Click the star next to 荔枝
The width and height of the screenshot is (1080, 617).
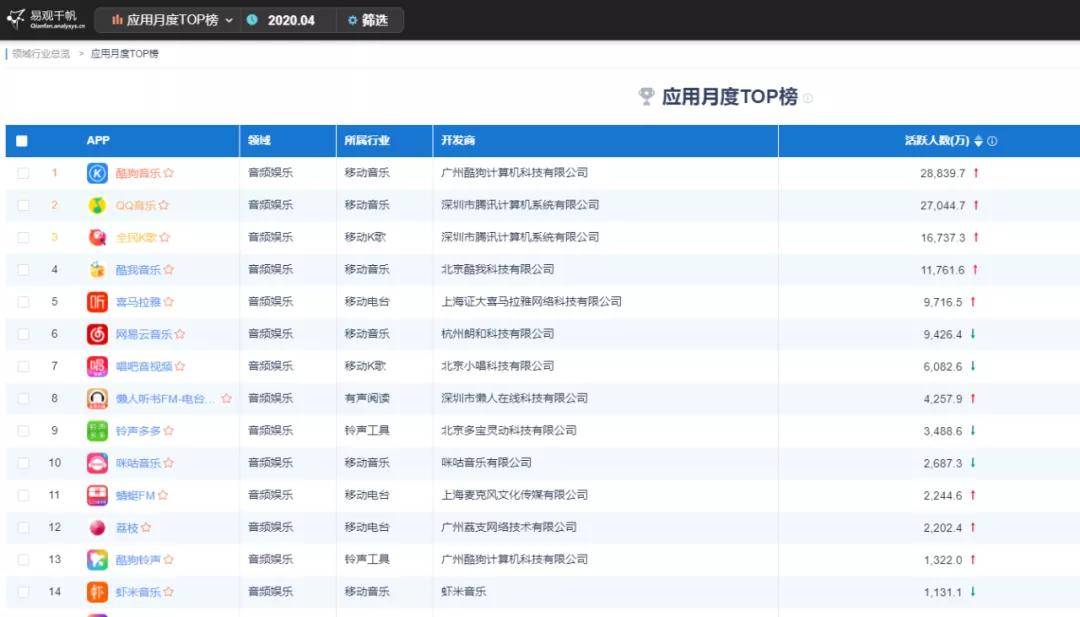[146, 527]
